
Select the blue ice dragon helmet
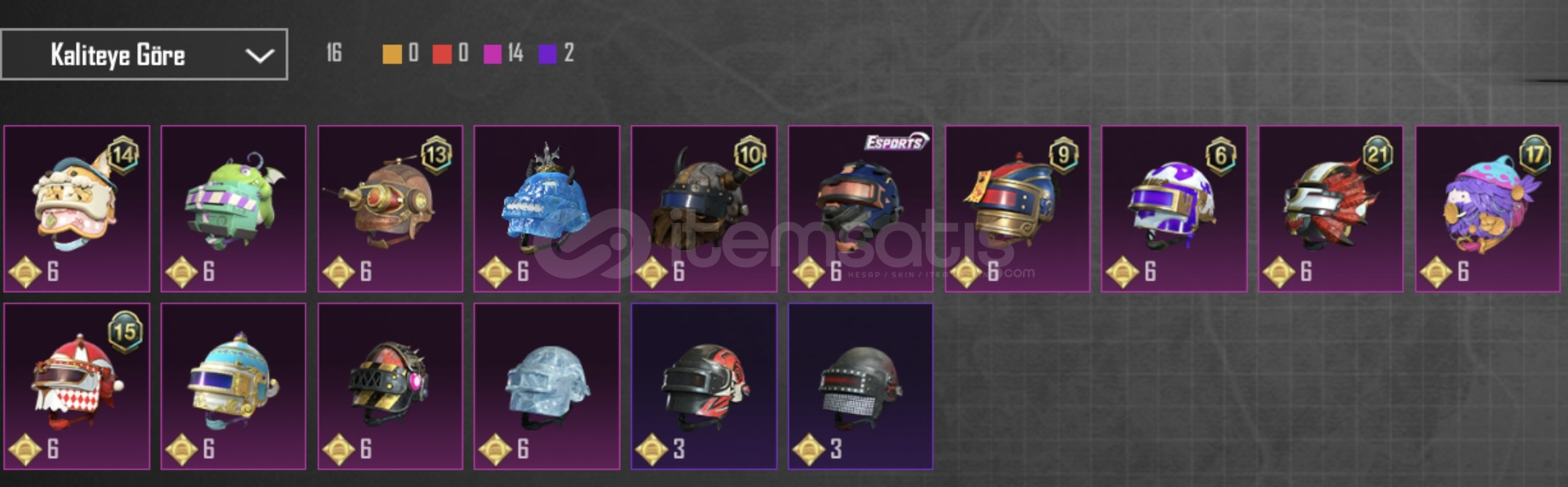click(x=547, y=209)
